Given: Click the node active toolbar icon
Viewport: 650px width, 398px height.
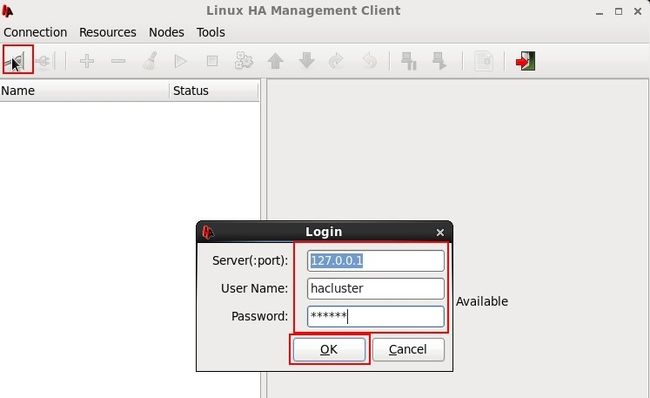Looking at the screenshot, I should [439, 61].
